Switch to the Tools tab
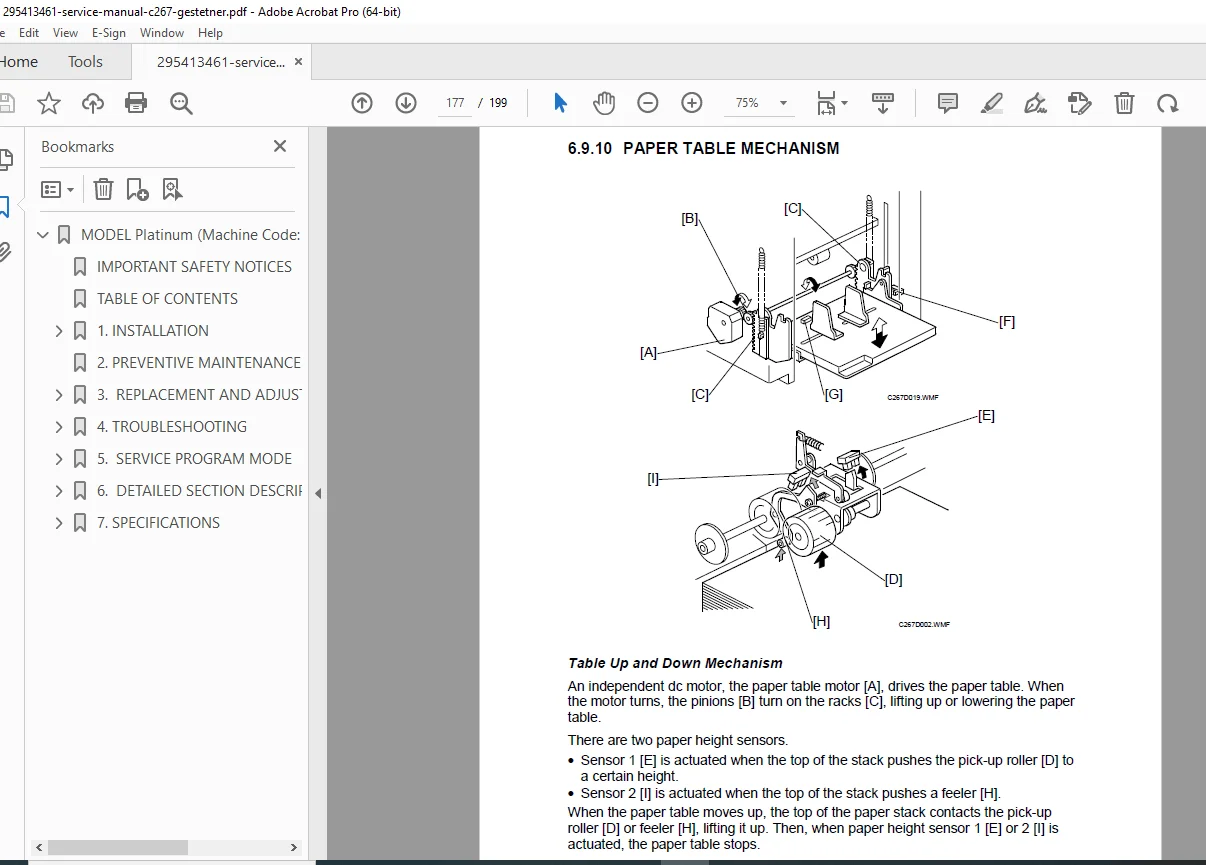1206x865 pixels. (x=85, y=62)
